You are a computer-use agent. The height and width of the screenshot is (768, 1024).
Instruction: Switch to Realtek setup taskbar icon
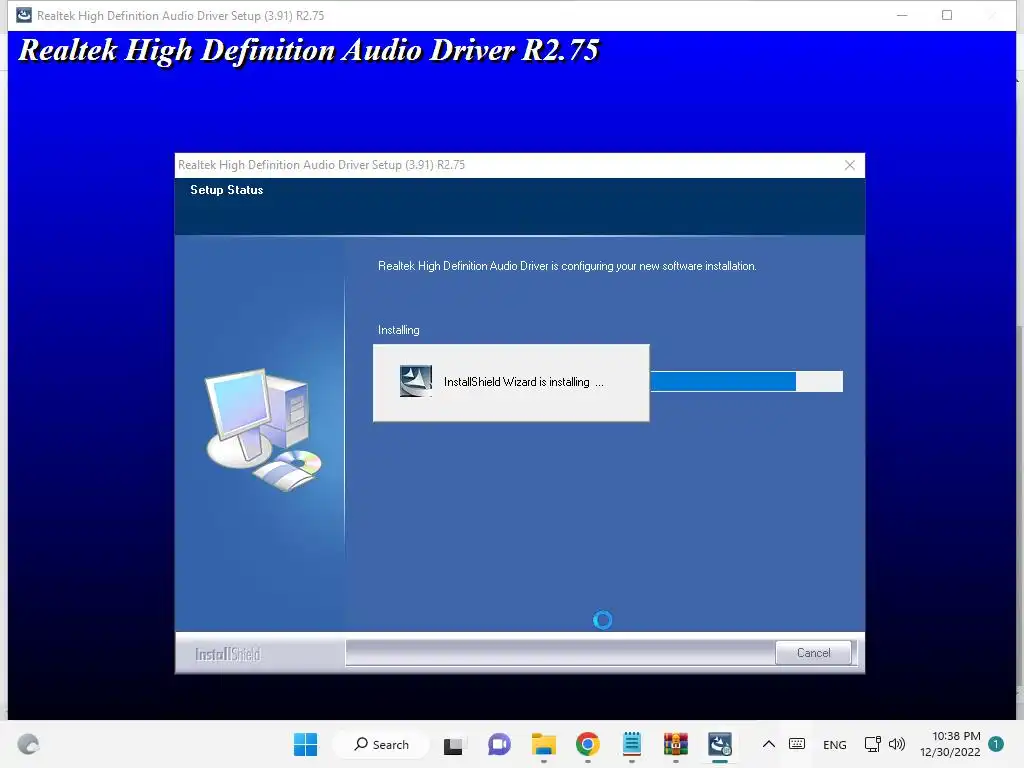[720, 744]
